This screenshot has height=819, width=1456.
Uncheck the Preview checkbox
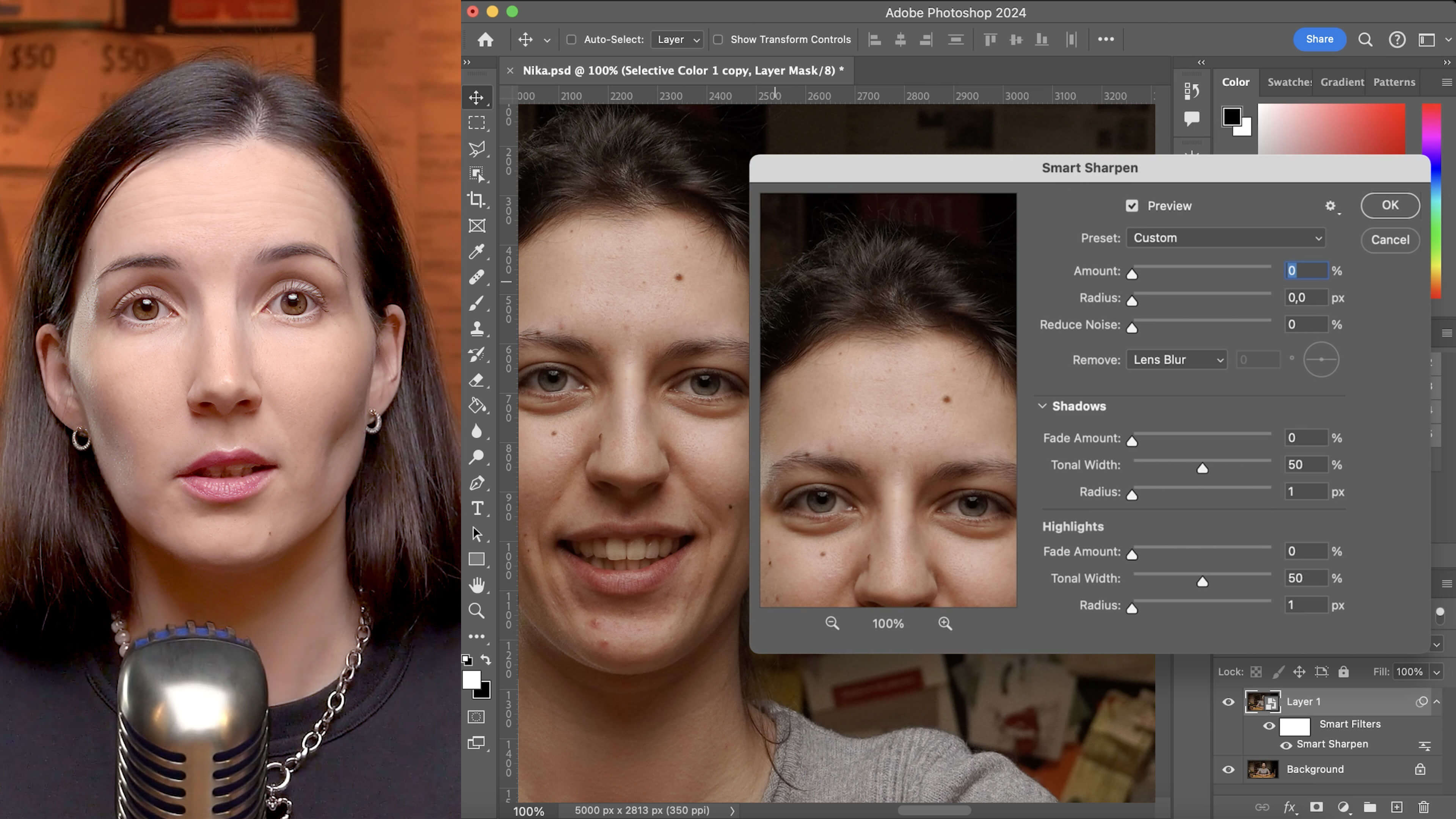pyautogui.click(x=1131, y=206)
